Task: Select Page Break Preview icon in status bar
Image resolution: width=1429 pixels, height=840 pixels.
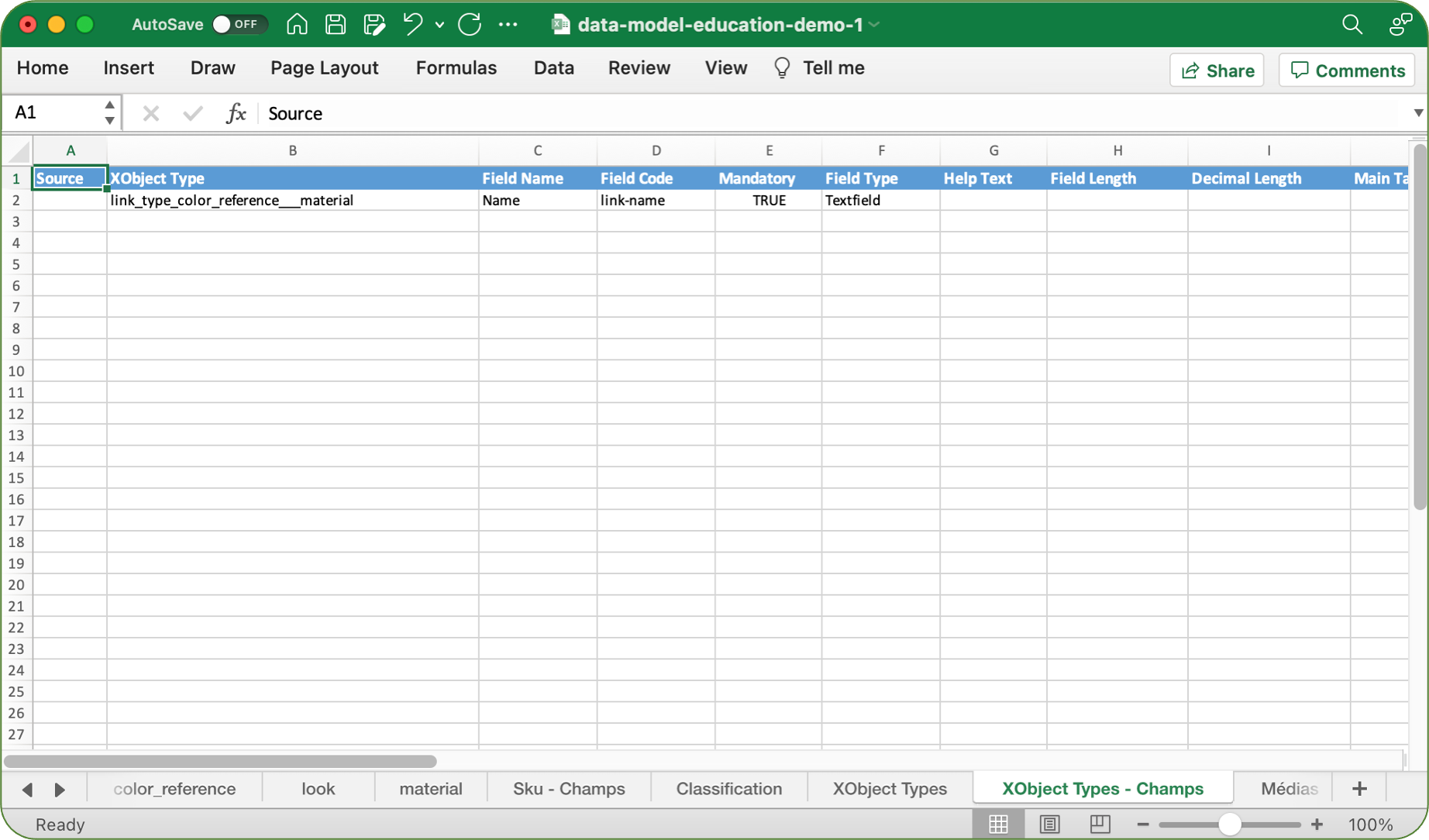Action: [1100, 824]
